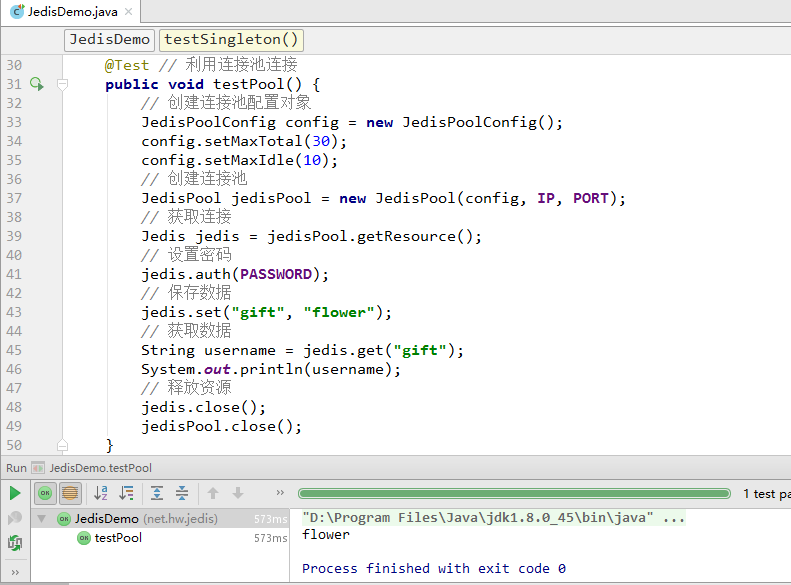Screen dimensions: 791x585
Task: Collapse all test nodes
Action: click(182, 493)
